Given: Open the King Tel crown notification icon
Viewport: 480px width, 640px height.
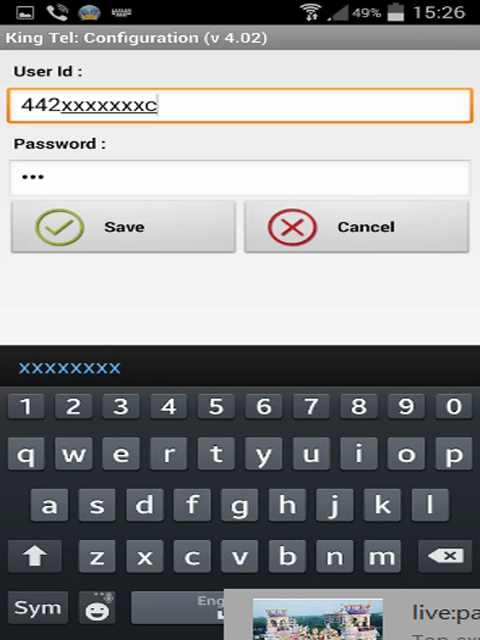Looking at the screenshot, I should (x=89, y=12).
